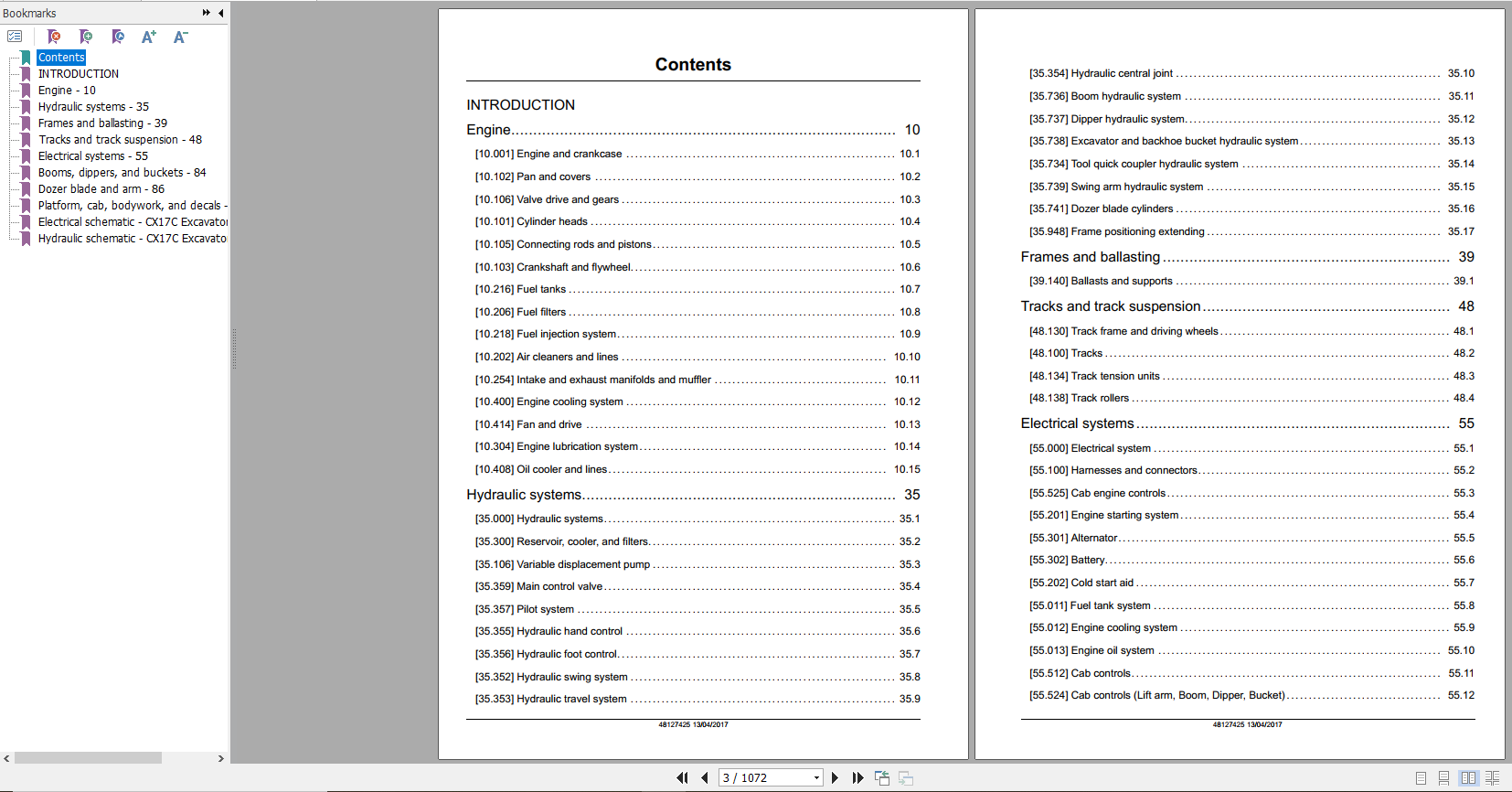Screen dimensions: 1512x792
Task: Click the Bookmarks panel splitter handle
Action: point(234,349)
